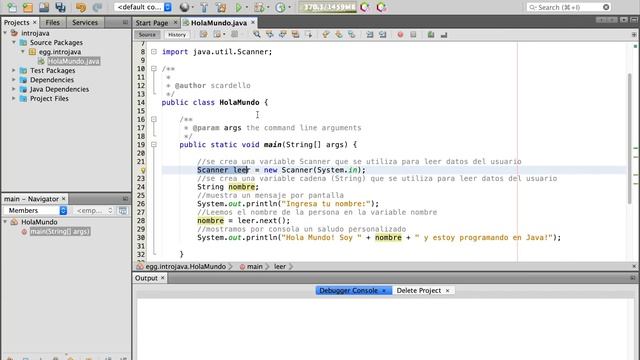
Task: Fold the comment block at line 16
Action: [x=154, y=119]
